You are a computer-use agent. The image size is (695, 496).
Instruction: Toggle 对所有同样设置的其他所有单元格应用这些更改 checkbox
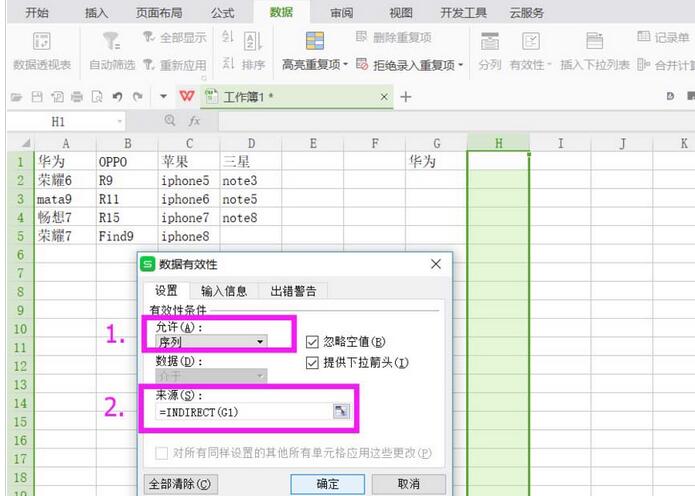click(x=161, y=453)
